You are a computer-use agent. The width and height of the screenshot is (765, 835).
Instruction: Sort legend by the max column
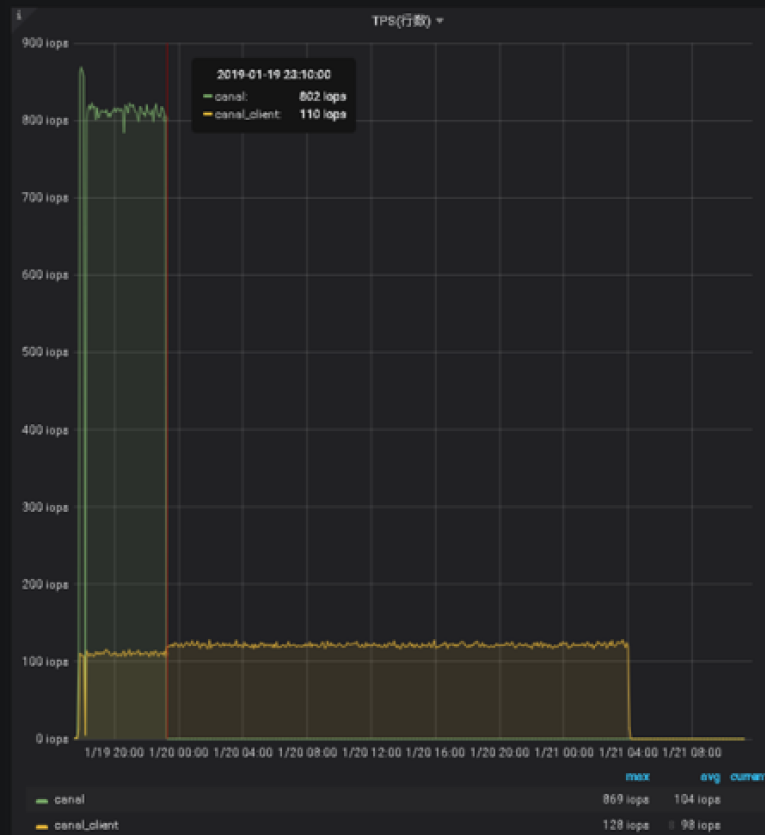[637, 776]
